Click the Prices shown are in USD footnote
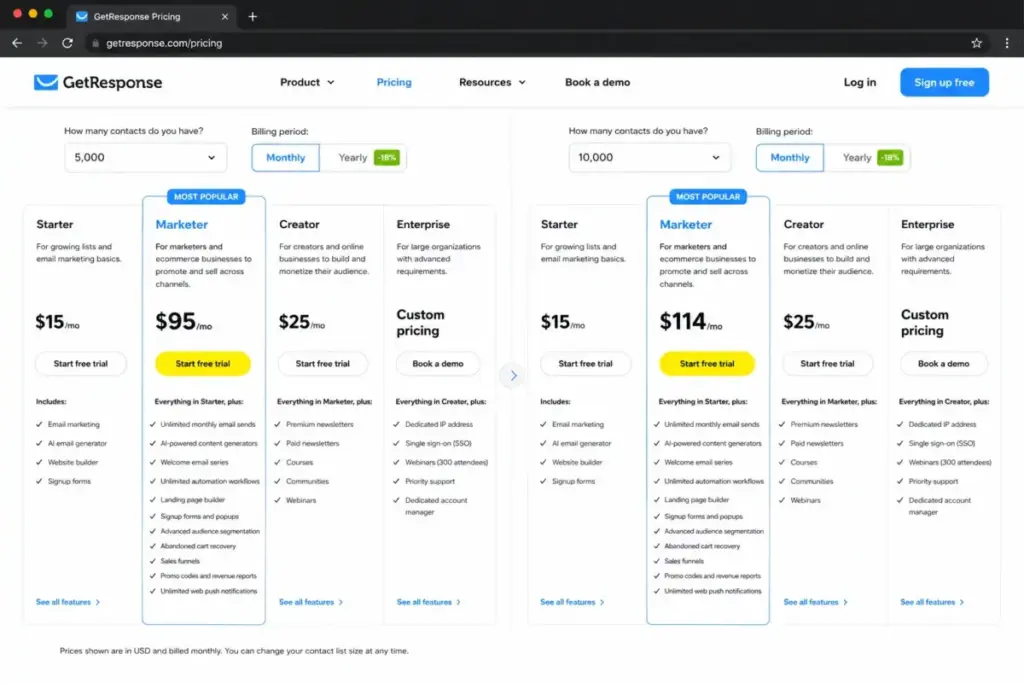The width and height of the screenshot is (1024, 683). click(234, 651)
